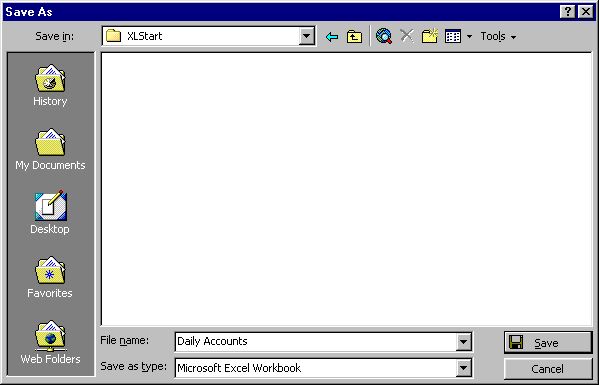
Task: Click the Delete X icon
Action: (407, 36)
